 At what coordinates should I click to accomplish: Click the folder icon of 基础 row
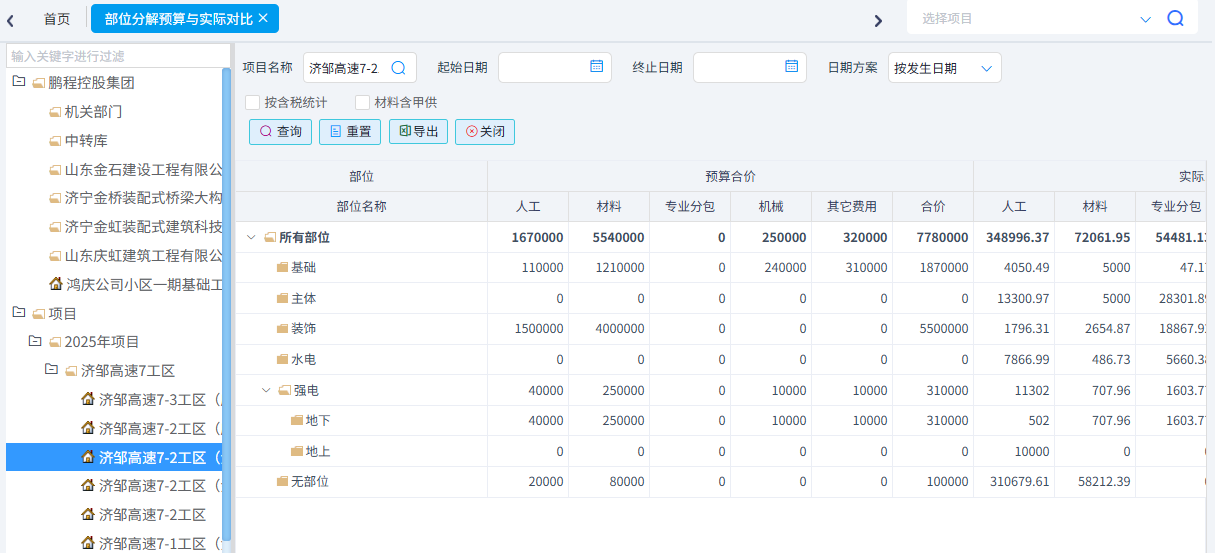[x=282, y=268]
